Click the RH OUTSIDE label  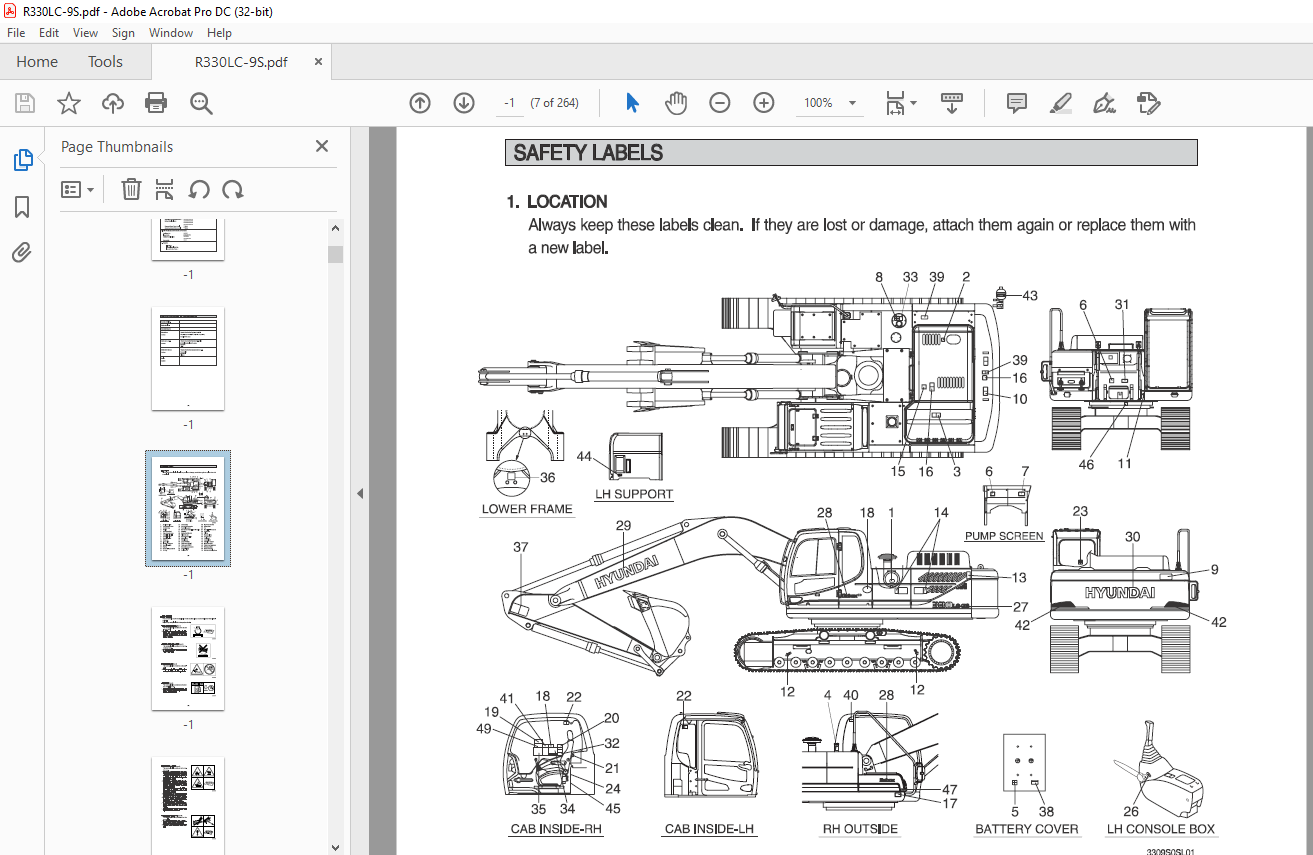click(x=860, y=829)
